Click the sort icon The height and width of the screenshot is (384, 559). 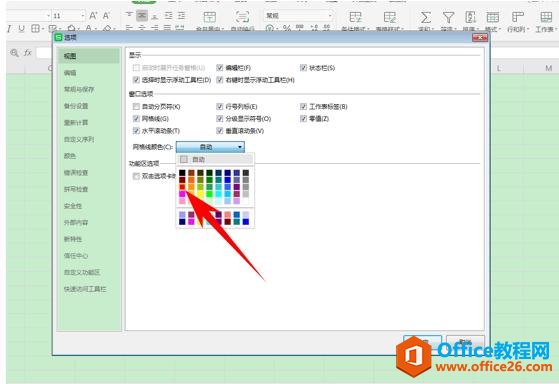[x=471, y=17]
